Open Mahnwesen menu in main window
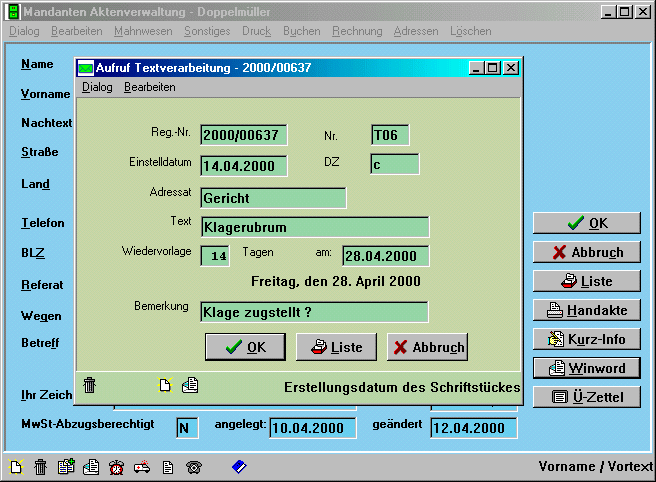Screen dimensions: 656x482 tap(143, 31)
